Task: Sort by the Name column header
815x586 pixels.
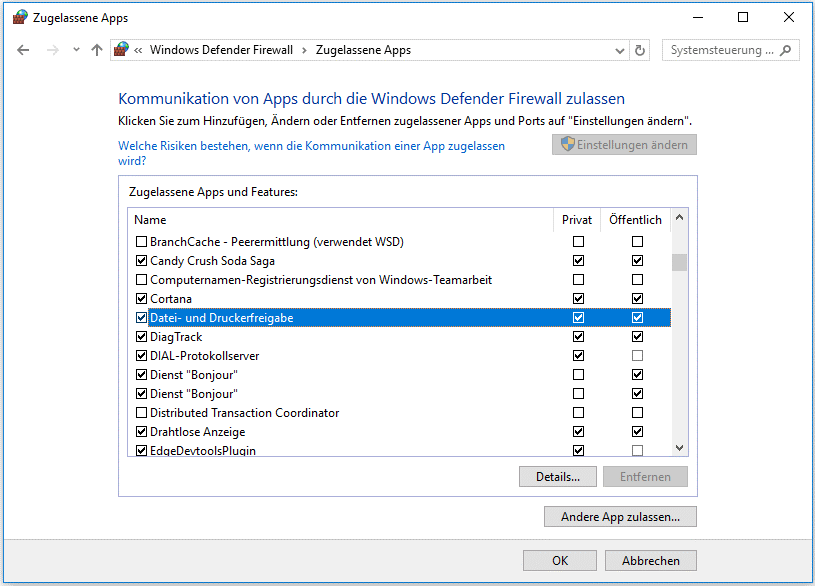Action: point(340,220)
